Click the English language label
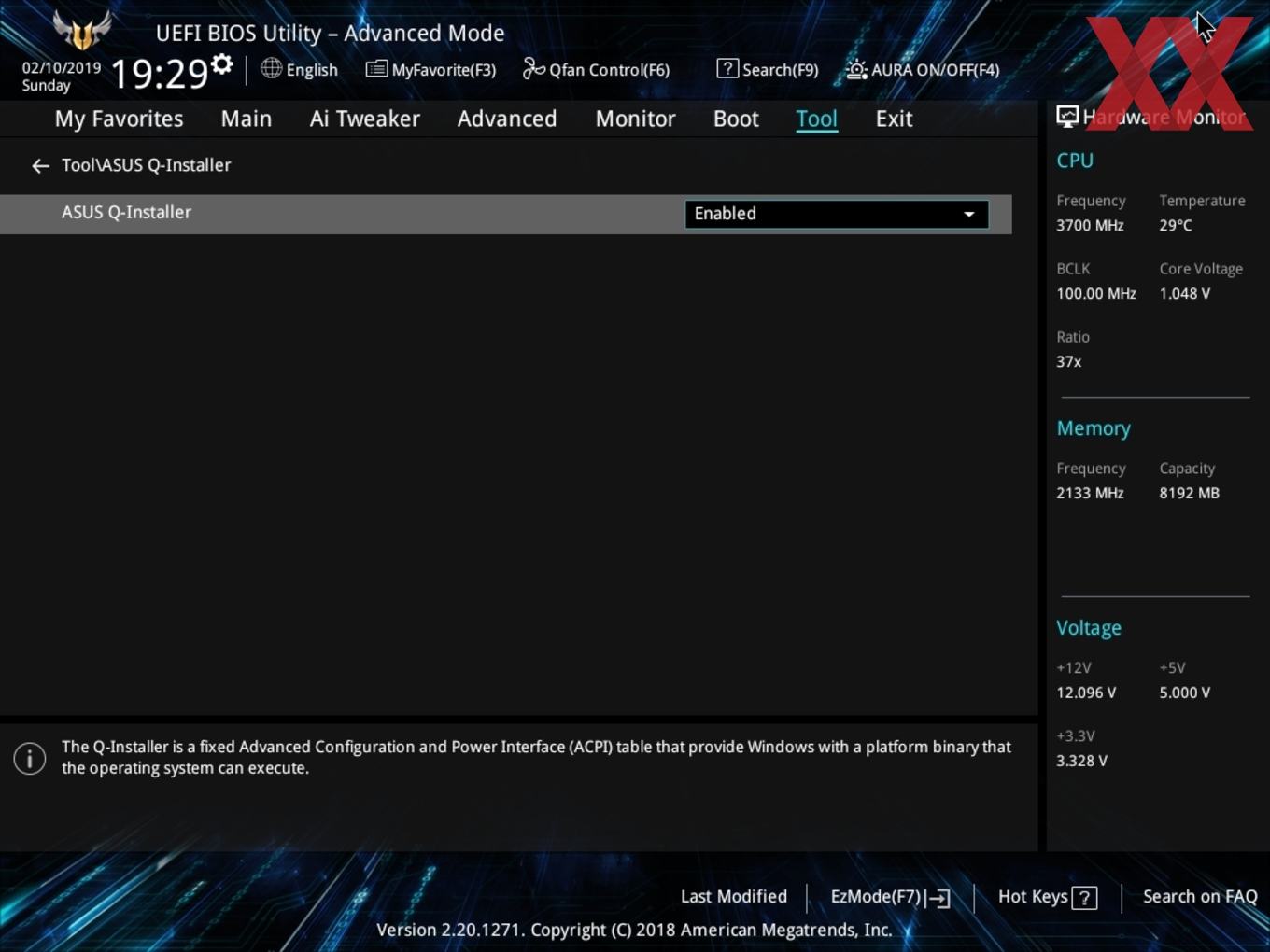 tap(312, 70)
